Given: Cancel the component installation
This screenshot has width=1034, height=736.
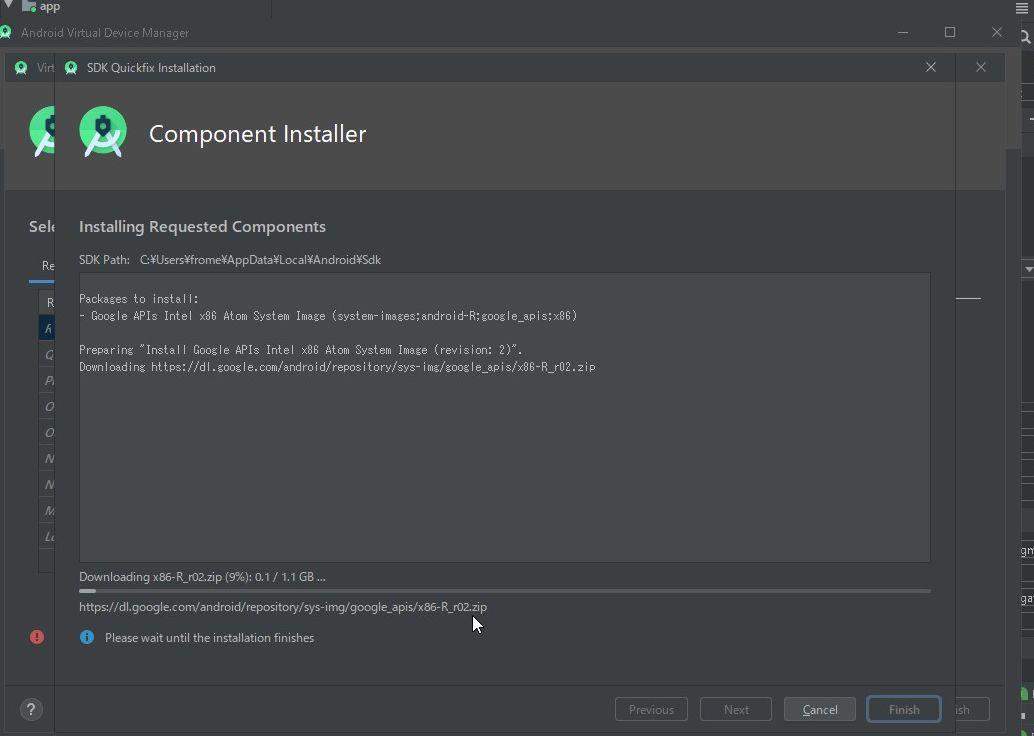Looking at the screenshot, I should pyautogui.click(x=819, y=709).
